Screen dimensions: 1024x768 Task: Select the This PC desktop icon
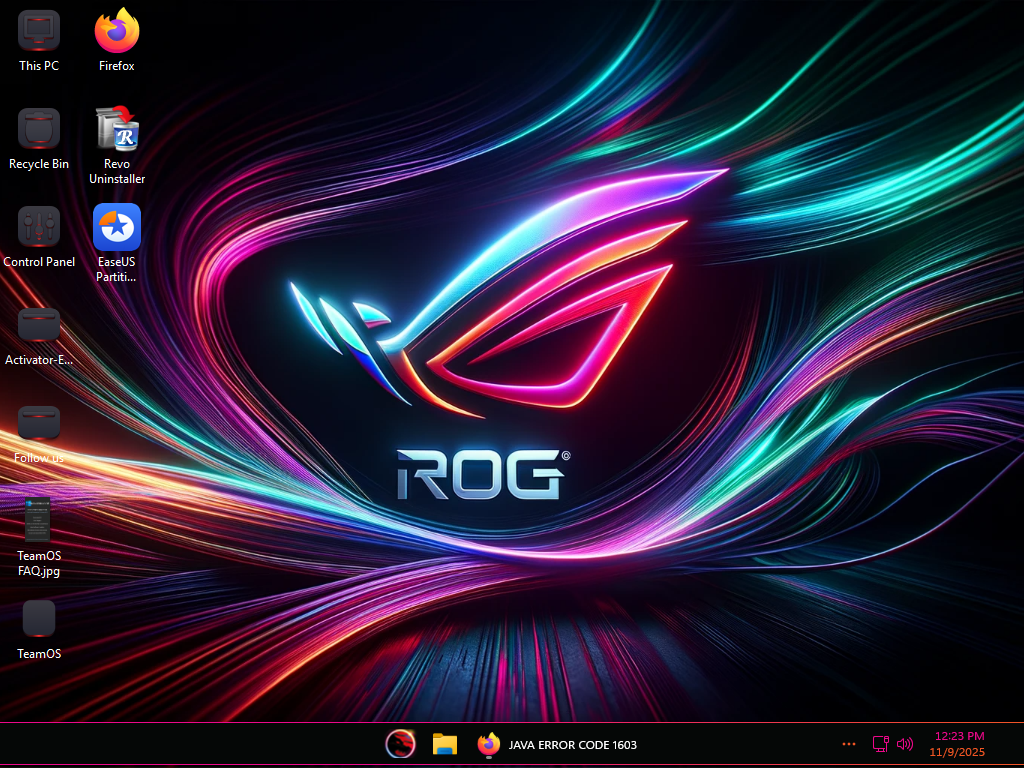coord(39,40)
